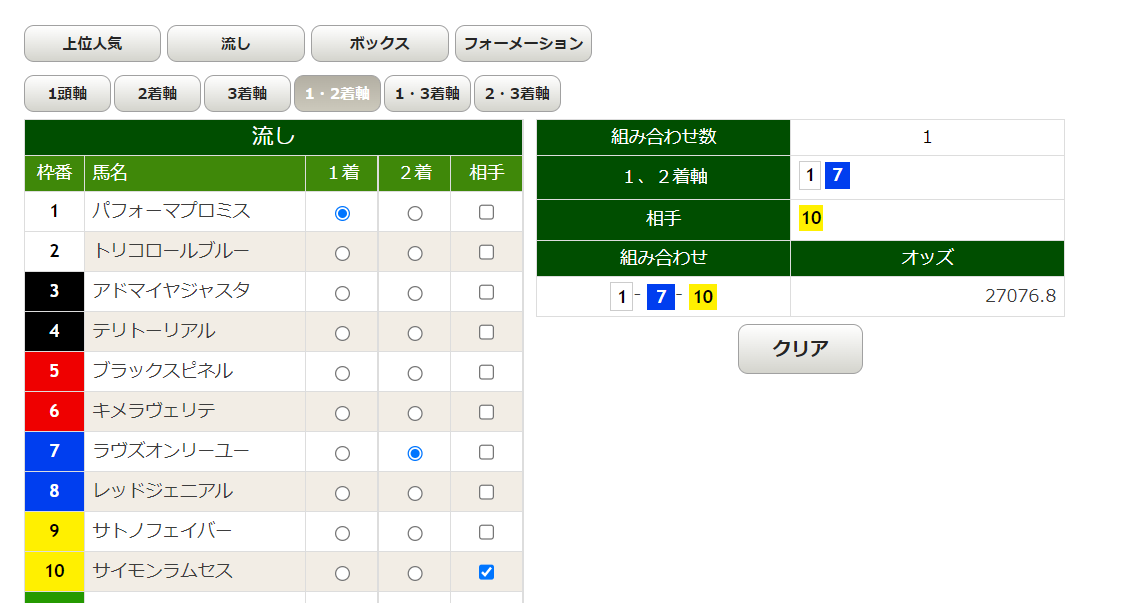Screen dimensions: 1127x603
Task: Set トリコロールブルー as 1着
Action: (343, 253)
